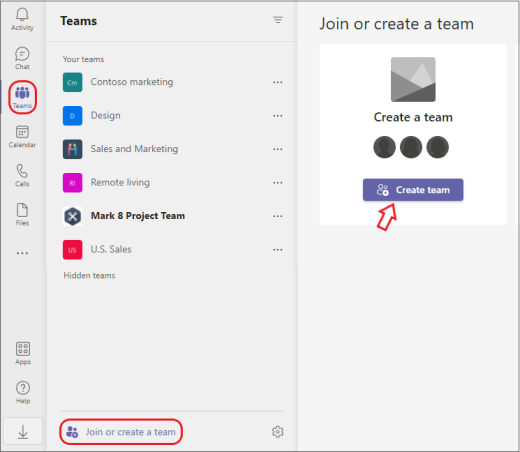Screen dimensions: 520x452
Task: Select the Design team name
Action: pyautogui.click(x=106, y=115)
